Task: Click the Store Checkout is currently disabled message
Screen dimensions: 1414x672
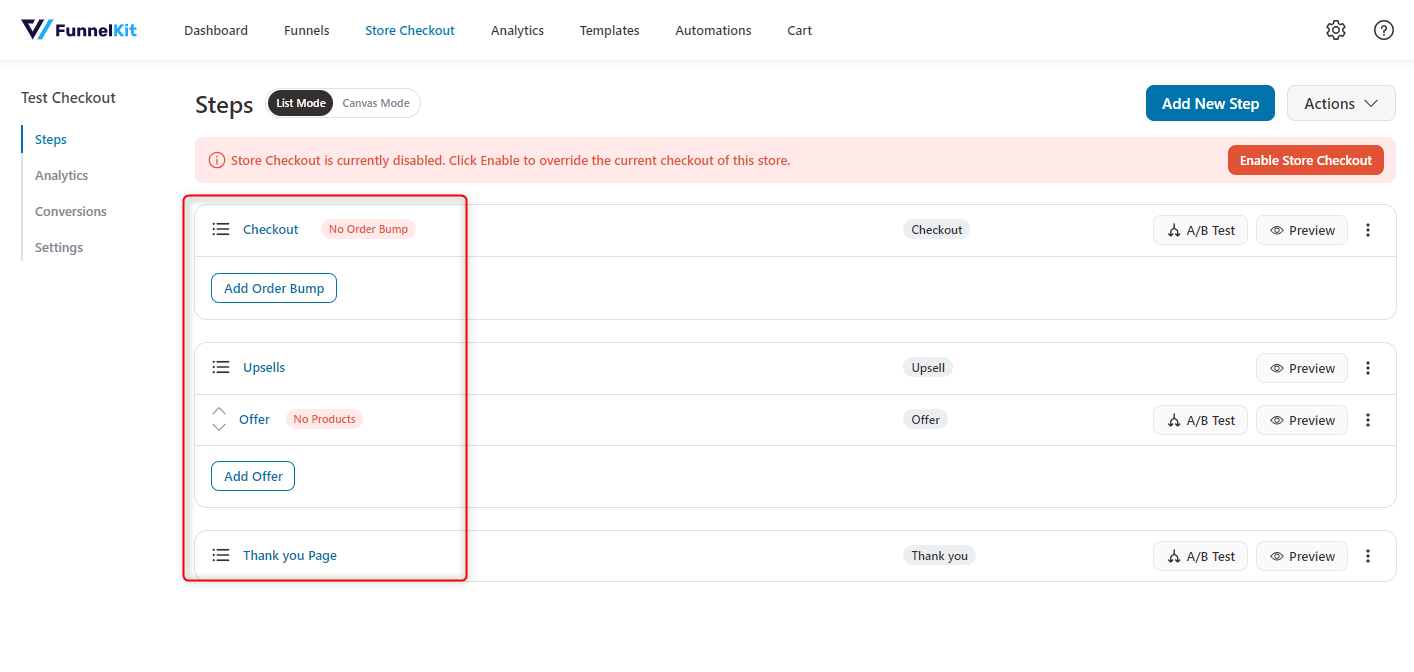Action: click(510, 160)
